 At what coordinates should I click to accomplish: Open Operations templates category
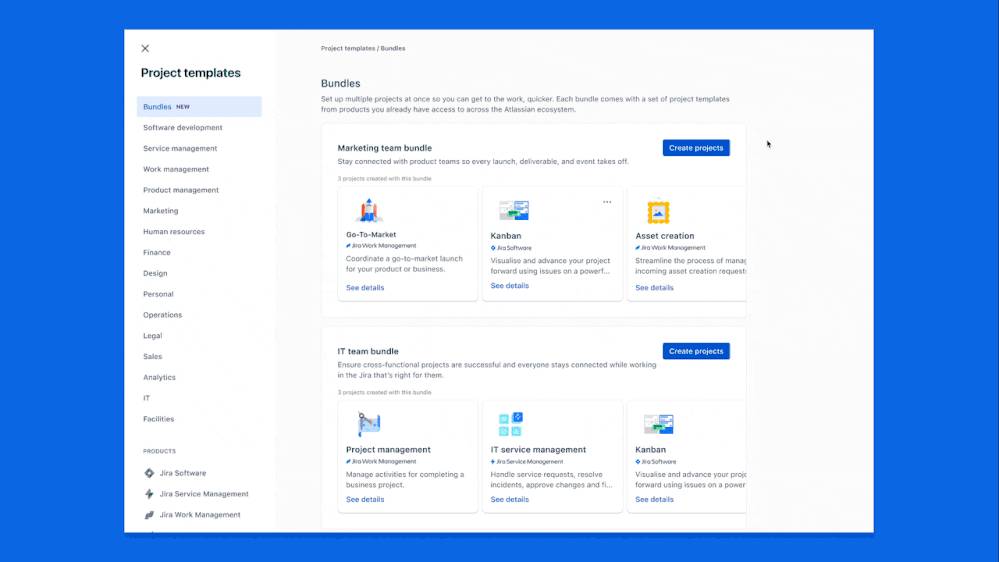point(162,315)
